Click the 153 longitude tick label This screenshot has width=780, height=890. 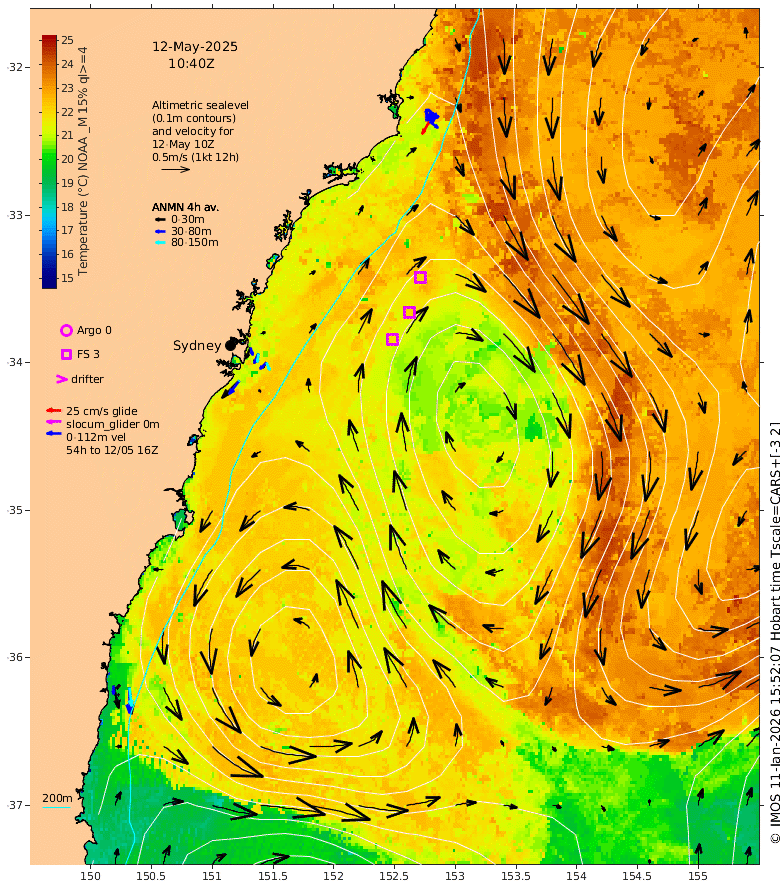[455, 876]
